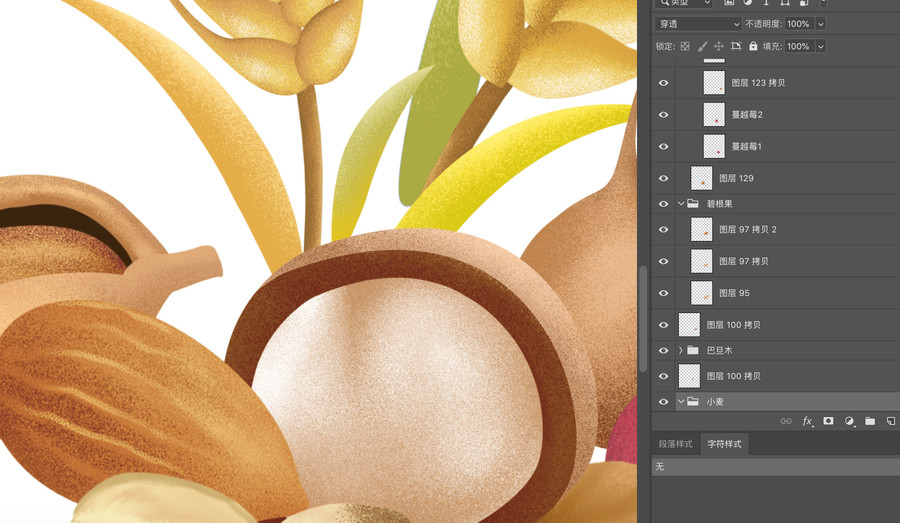Select the 无 character style
The width and height of the screenshot is (900, 523).
pos(776,467)
